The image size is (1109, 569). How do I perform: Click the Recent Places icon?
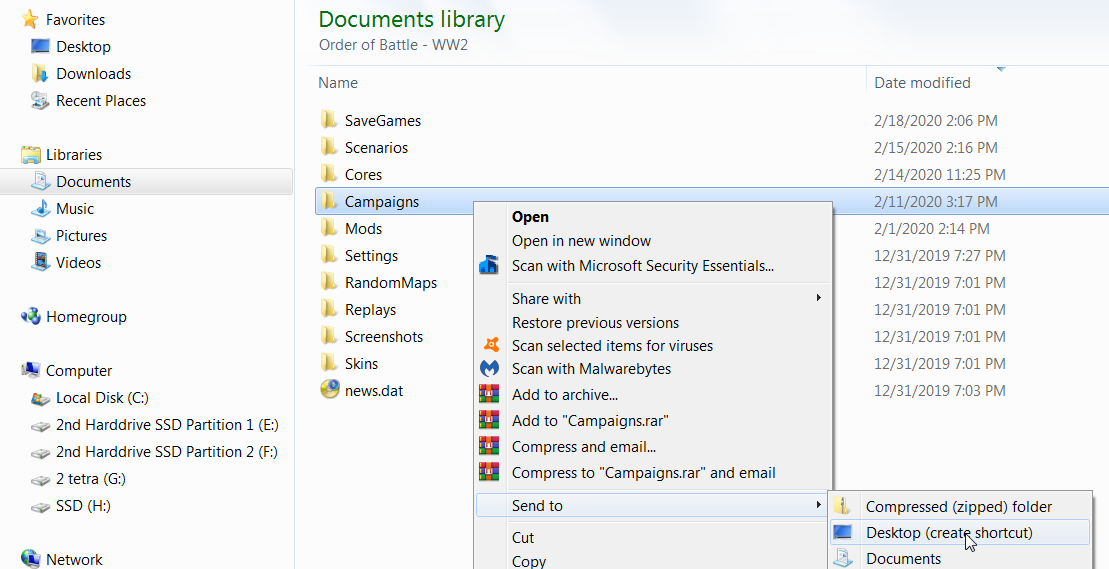click(40, 100)
